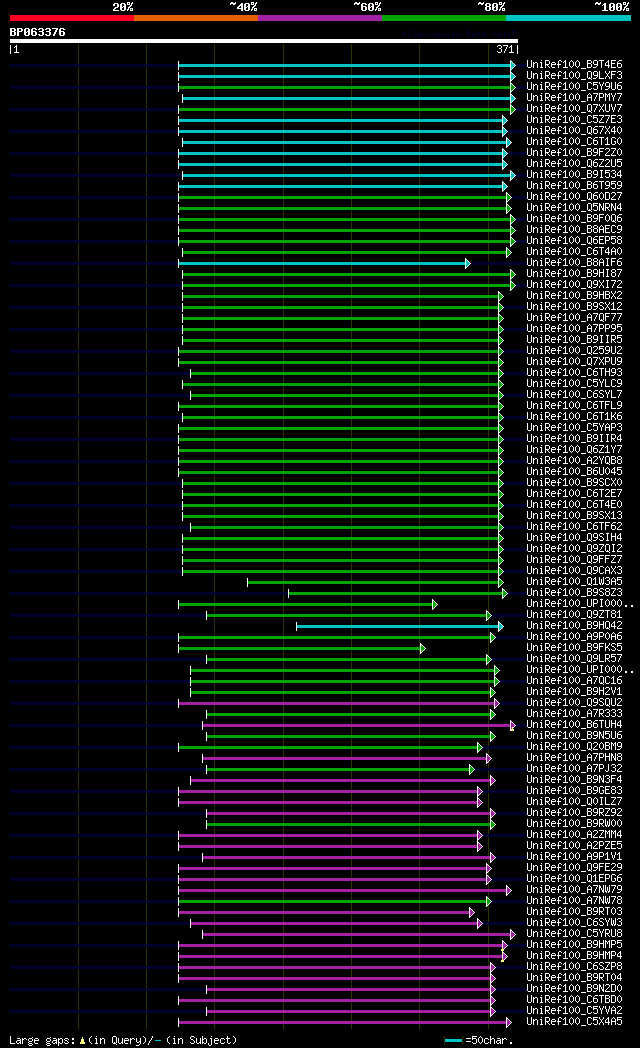The height and width of the screenshot is (1048, 640).
Task: Select the UniRef100_C5Y9U6 label
Action: tap(574, 87)
